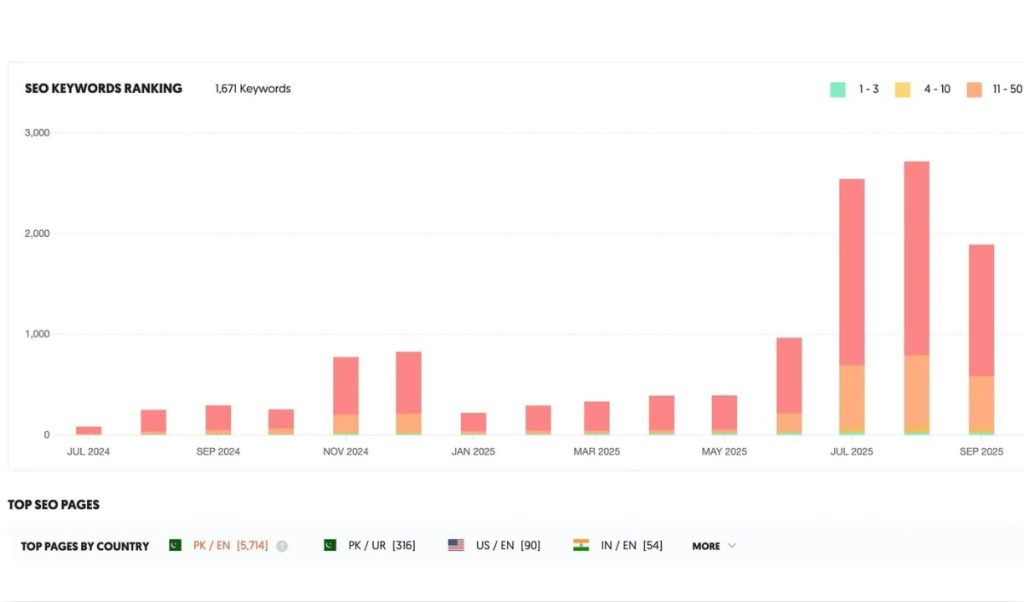This screenshot has width=1024, height=602.
Task: Click the SEO KEYWORDS RANKING heading
Action: 103,89
